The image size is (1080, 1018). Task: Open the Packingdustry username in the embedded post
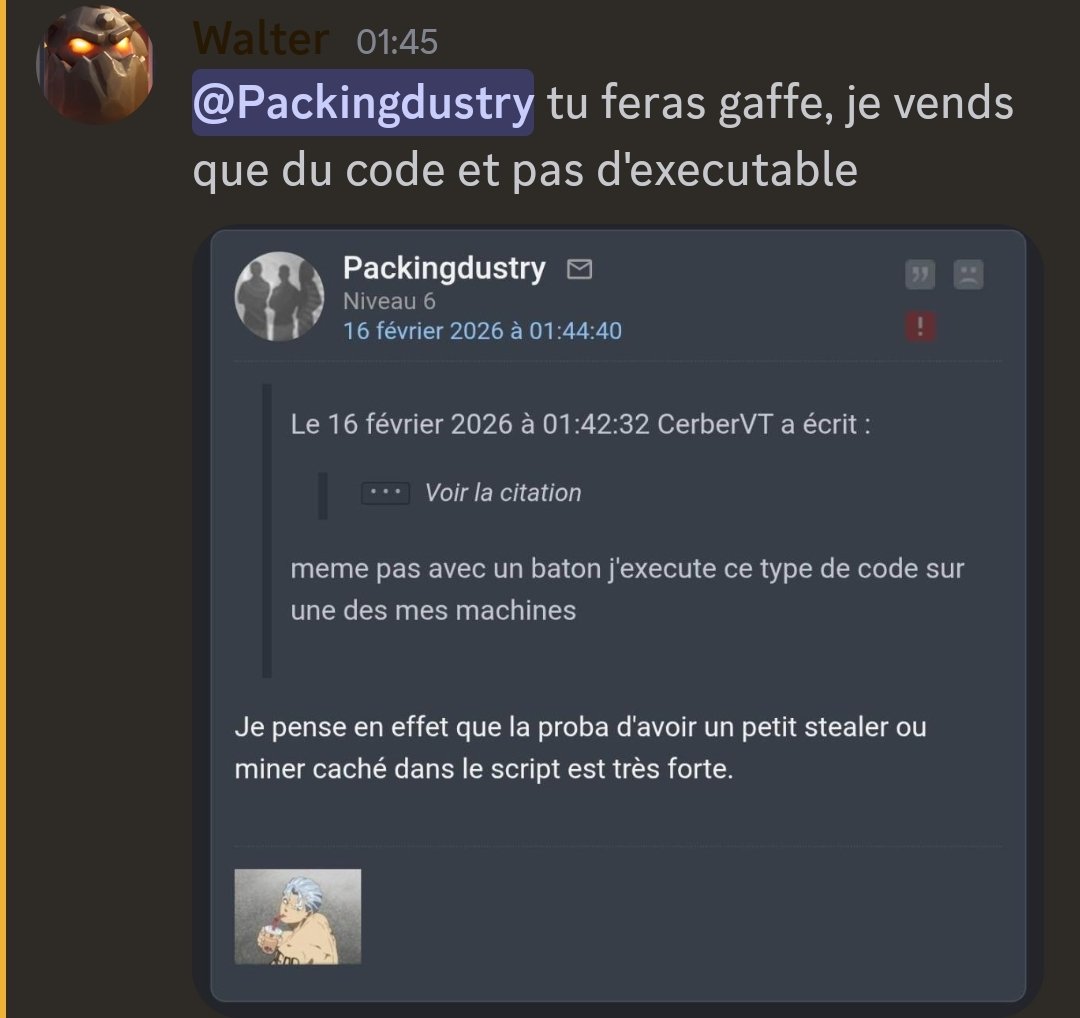[444, 268]
